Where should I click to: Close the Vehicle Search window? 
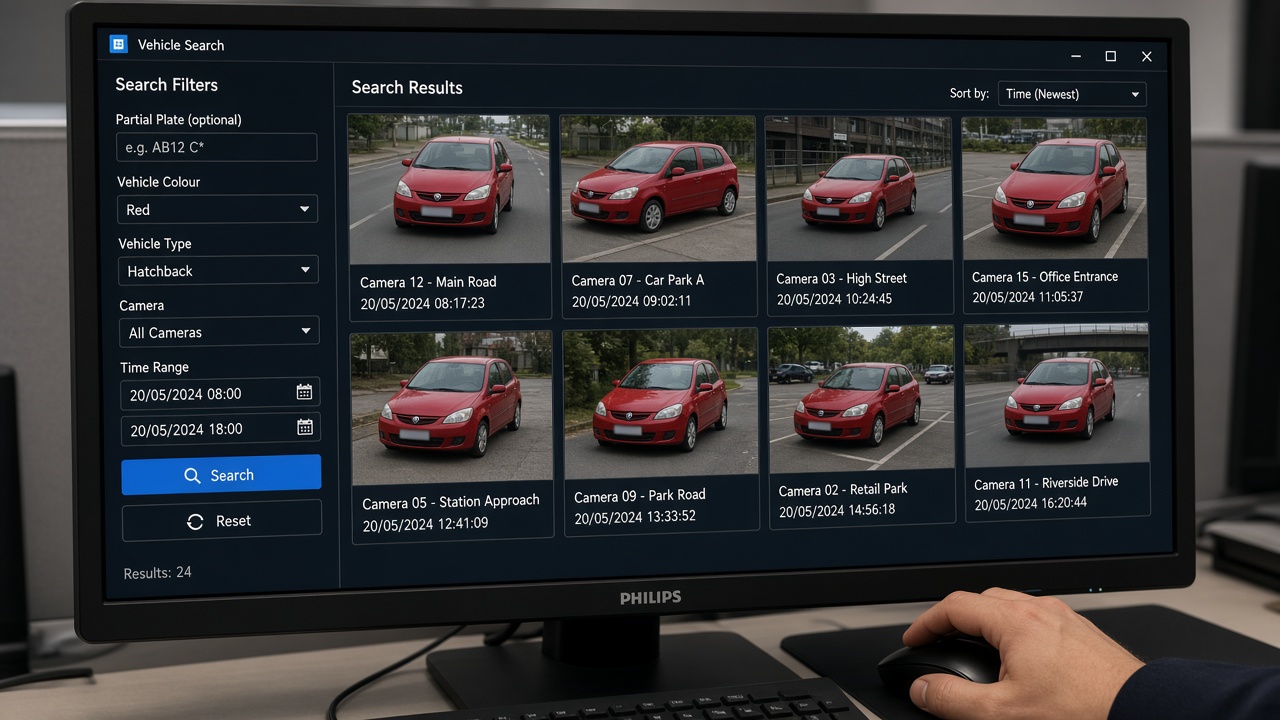1147,57
